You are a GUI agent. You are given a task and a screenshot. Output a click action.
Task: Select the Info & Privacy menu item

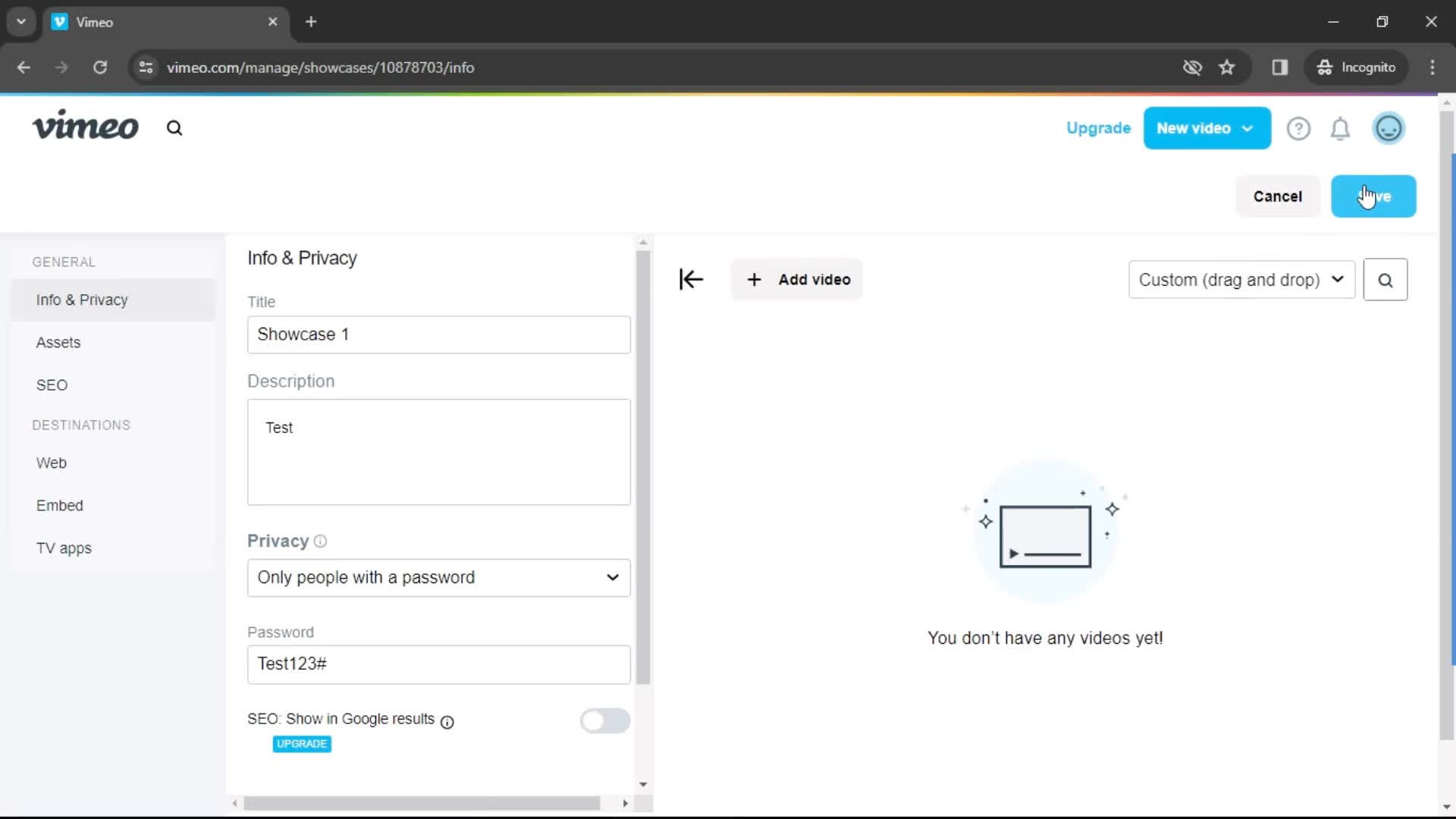[82, 300]
